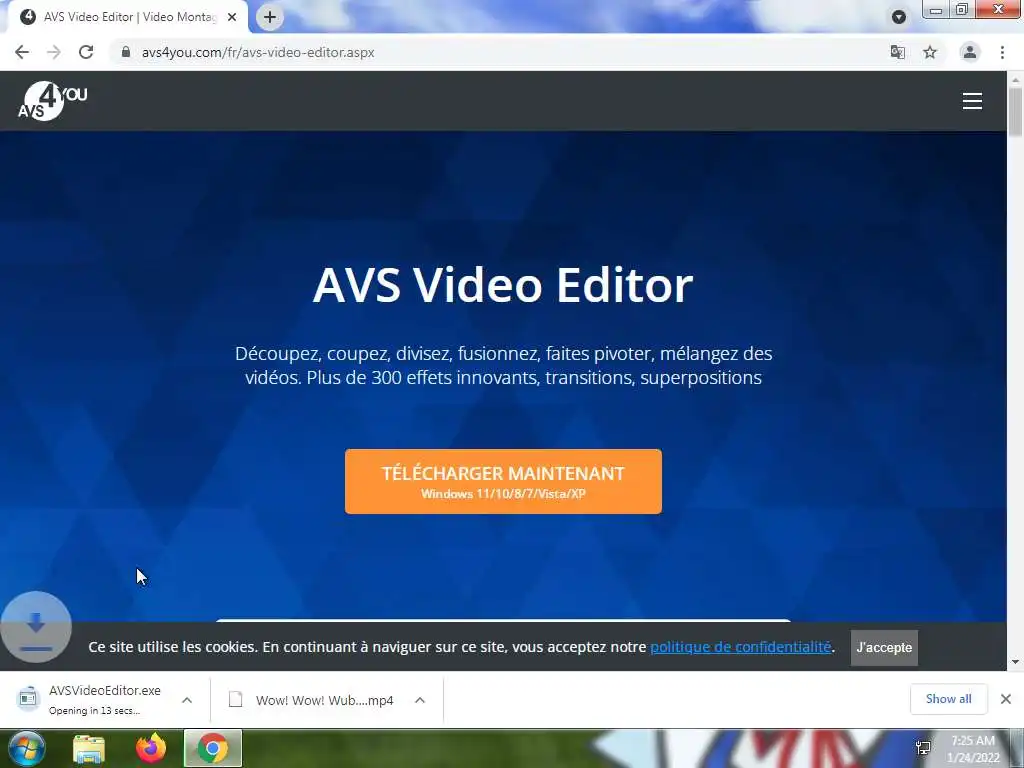Launch Firefox from the taskbar
The width and height of the screenshot is (1024, 768).
tap(151, 748)
